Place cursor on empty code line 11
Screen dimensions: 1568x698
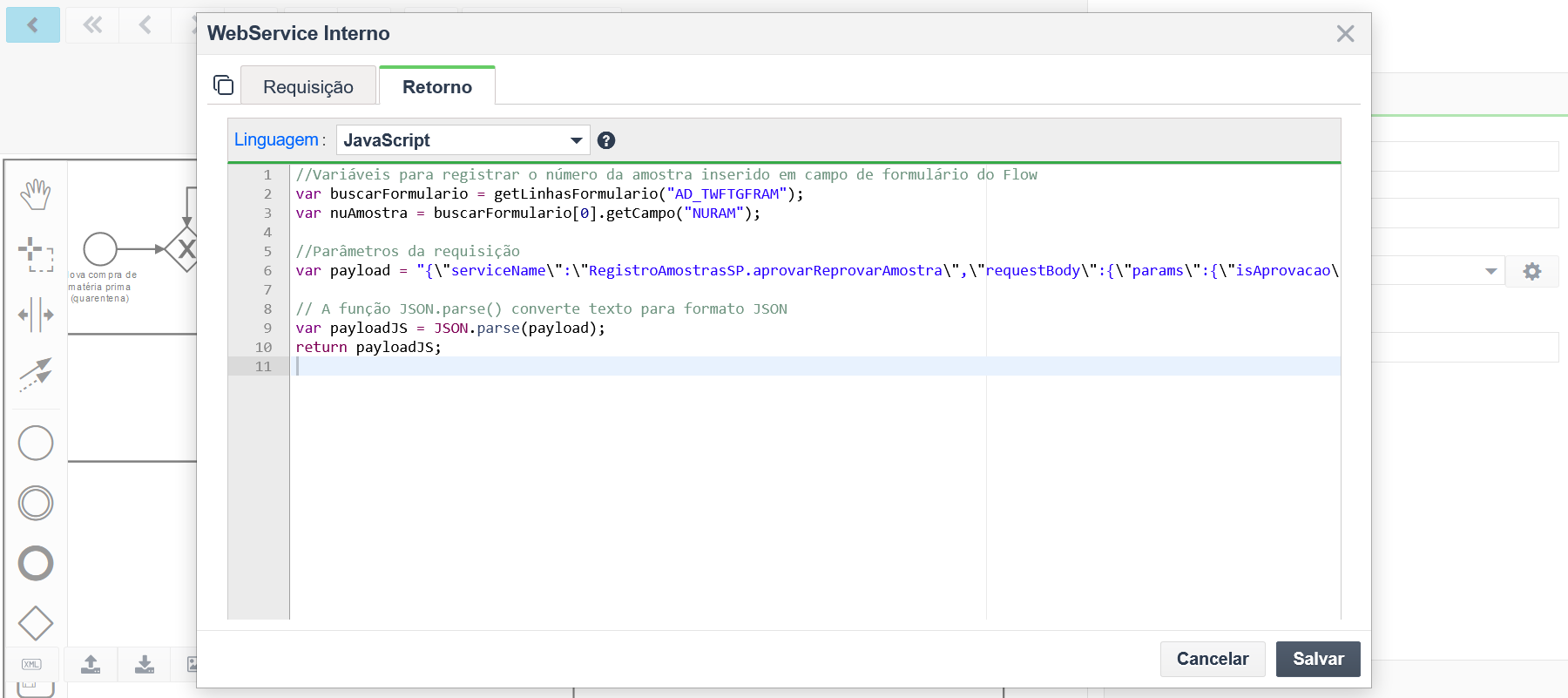(814, 366)
